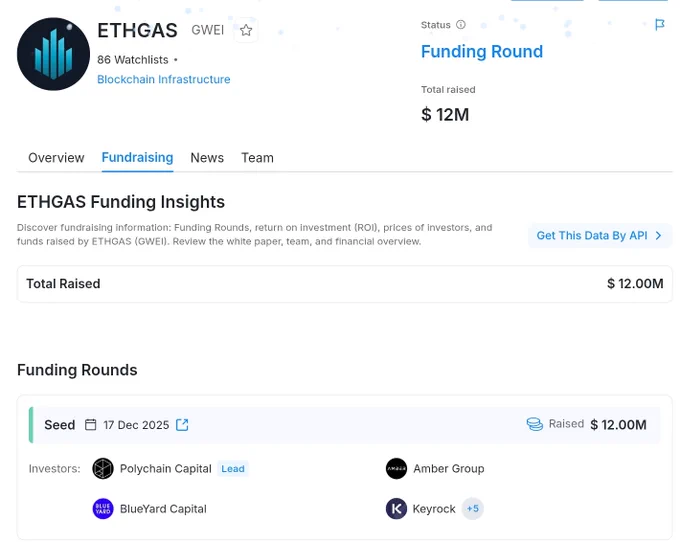Switch to the Overview tab
680x542 pixels.
pyautogui.click(x=56, y=158)
